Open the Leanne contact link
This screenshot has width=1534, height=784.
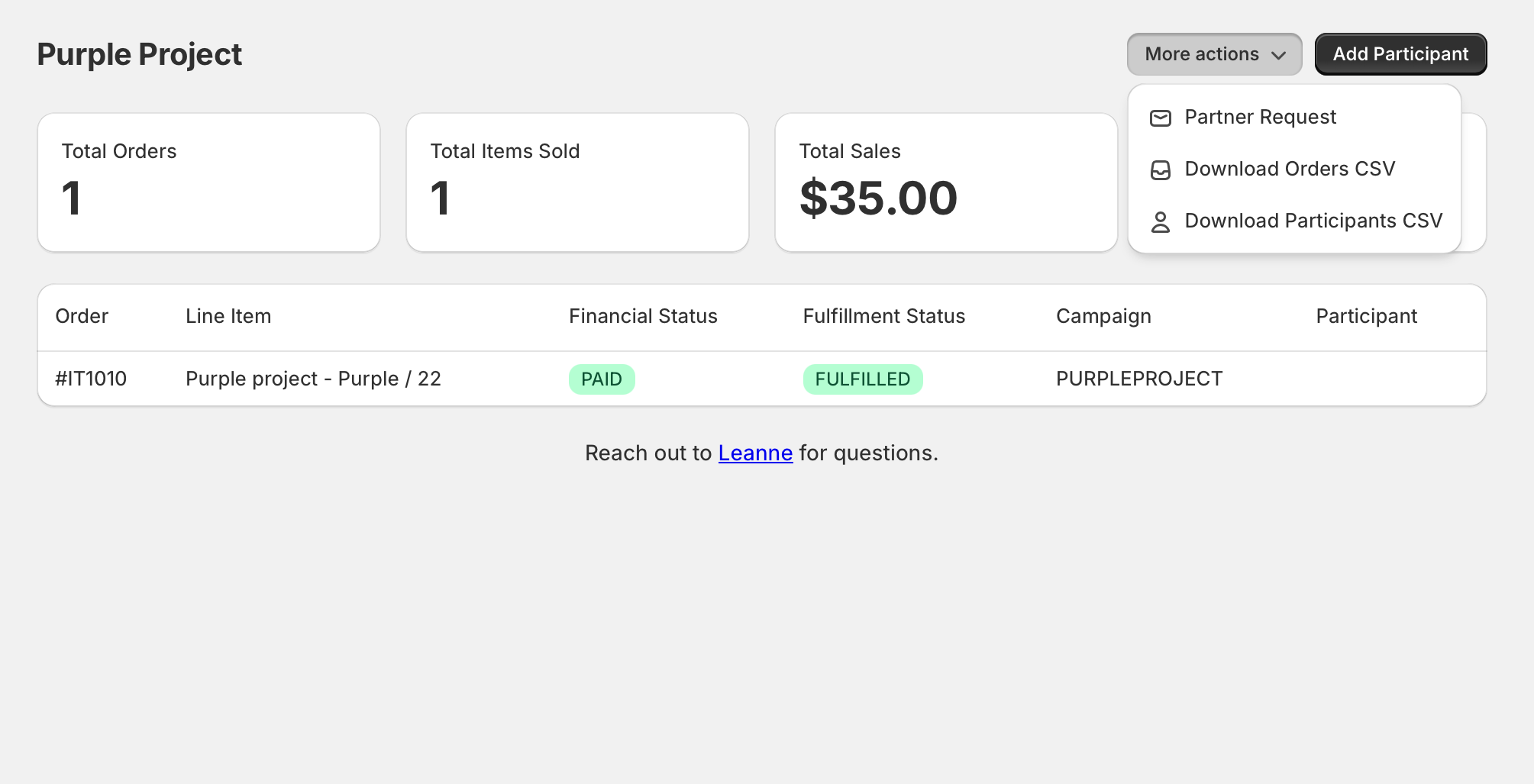[755, 453]
